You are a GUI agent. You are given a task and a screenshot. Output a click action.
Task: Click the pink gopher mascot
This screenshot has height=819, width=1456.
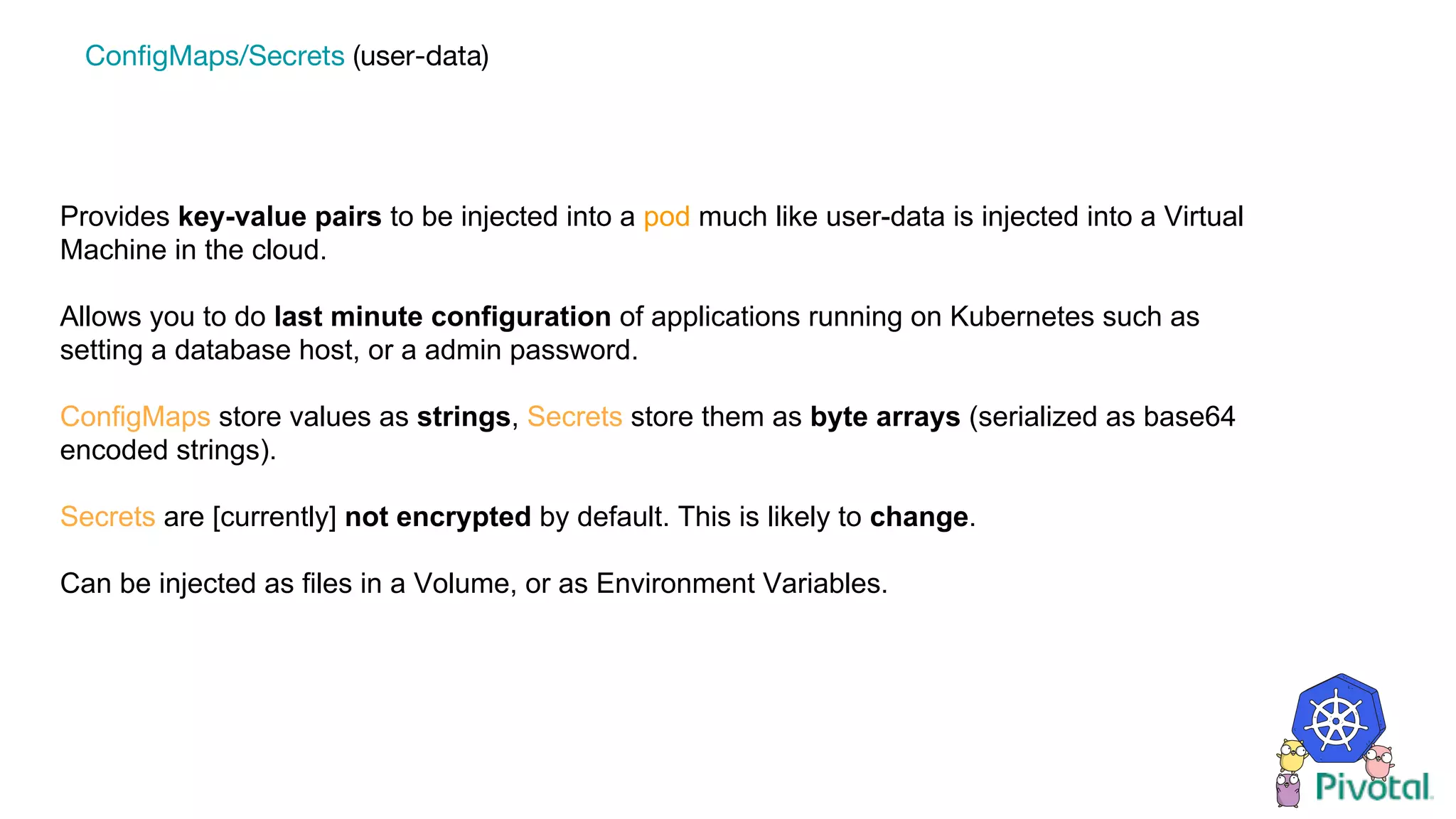click(1379, 761)
